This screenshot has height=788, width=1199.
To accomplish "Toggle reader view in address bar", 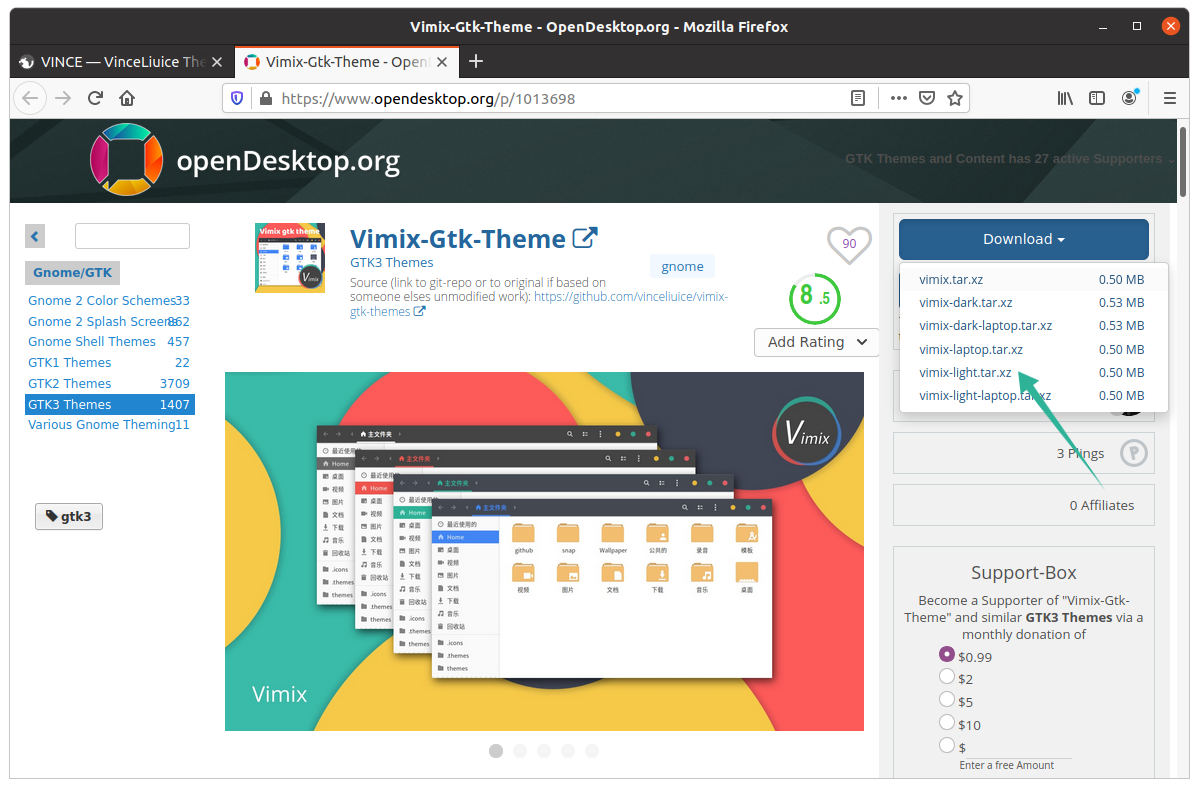I will [858, 99].
